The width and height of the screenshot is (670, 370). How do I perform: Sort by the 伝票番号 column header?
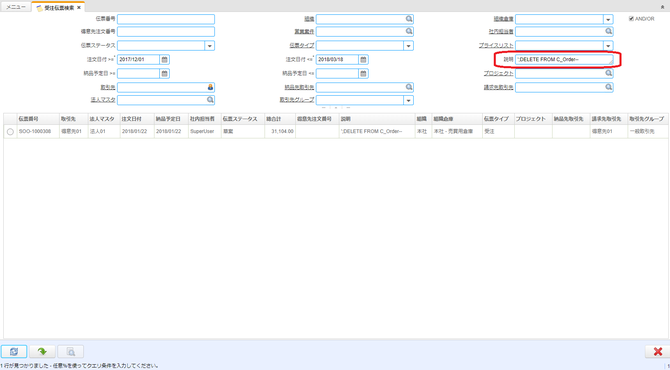(38, 119)
